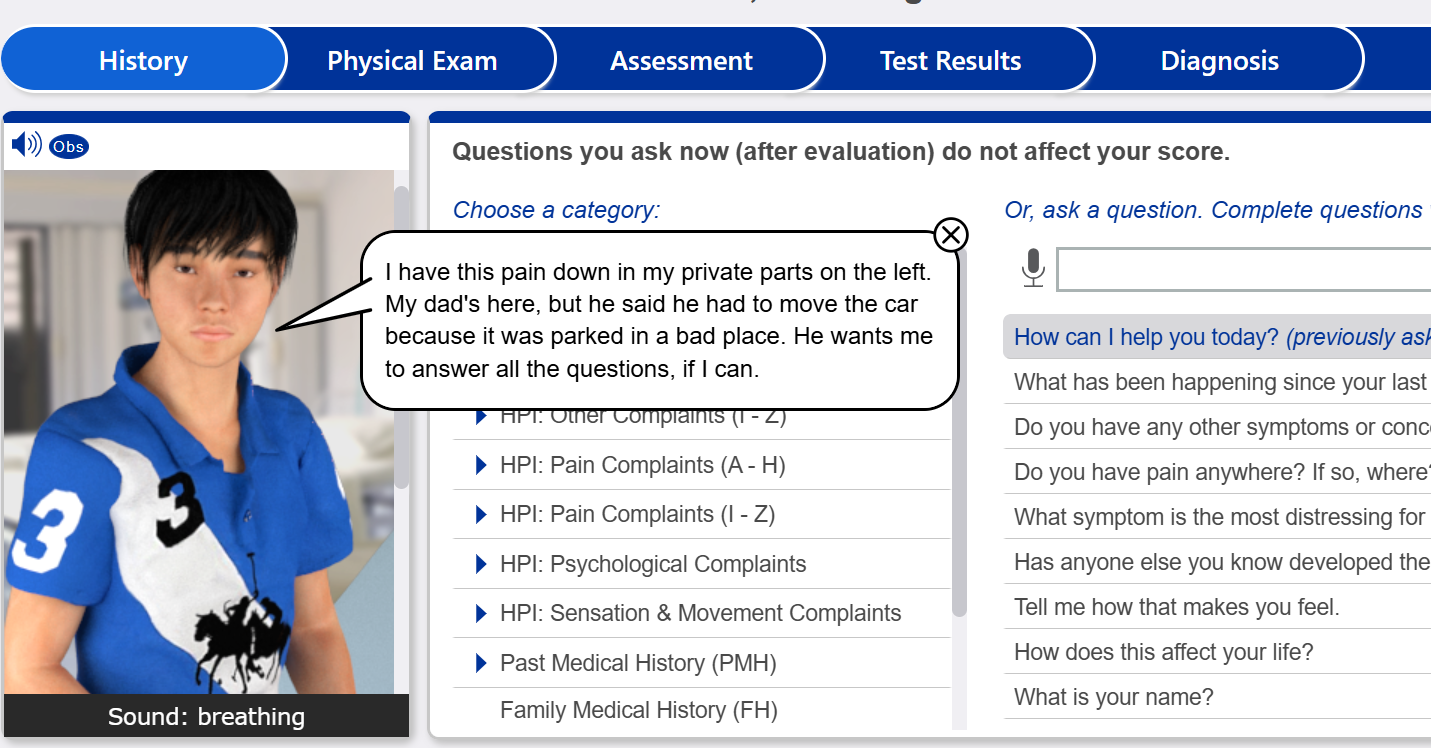Close the patient speech bubble

[x=950, y=235]
